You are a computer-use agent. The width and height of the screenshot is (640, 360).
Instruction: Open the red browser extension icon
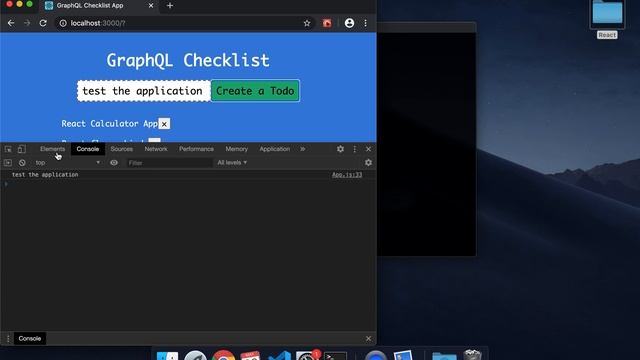[327, 23]
